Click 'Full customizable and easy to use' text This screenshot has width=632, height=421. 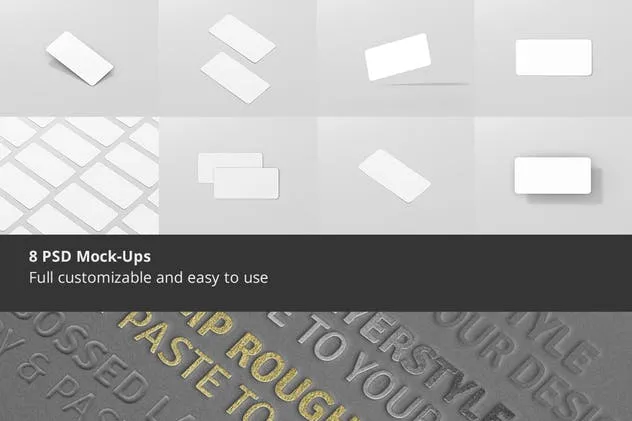[148, 278]
